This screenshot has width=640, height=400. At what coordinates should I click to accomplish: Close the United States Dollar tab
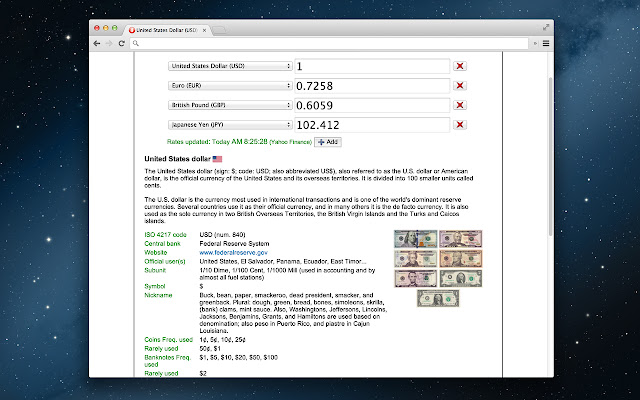point(204,30)
